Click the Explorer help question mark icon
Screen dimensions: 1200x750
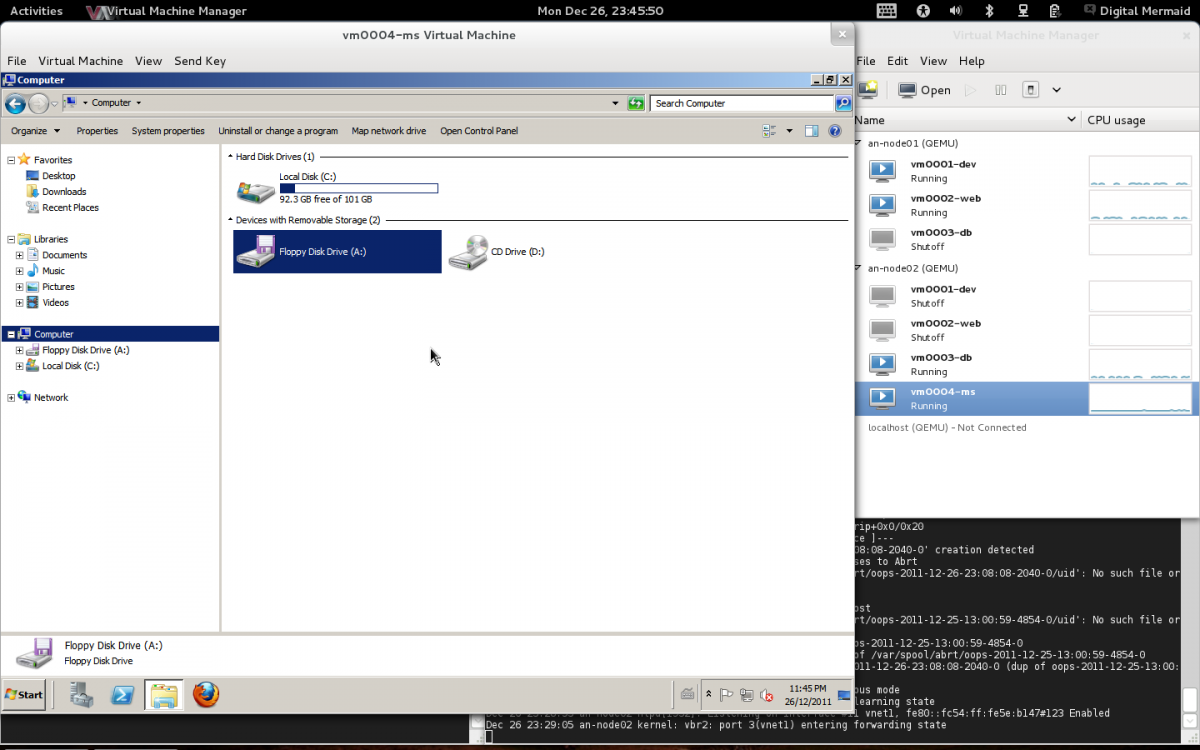835,131
